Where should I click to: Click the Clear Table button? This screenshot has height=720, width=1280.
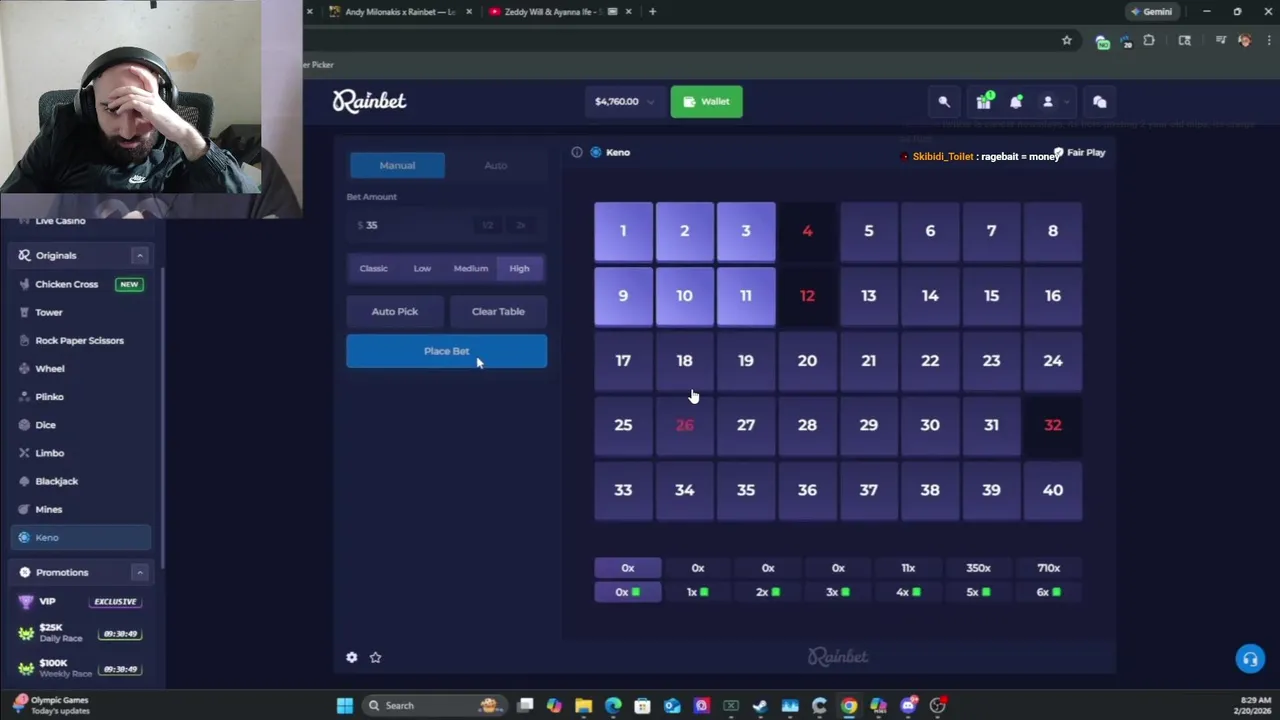[x=498, y=311]
